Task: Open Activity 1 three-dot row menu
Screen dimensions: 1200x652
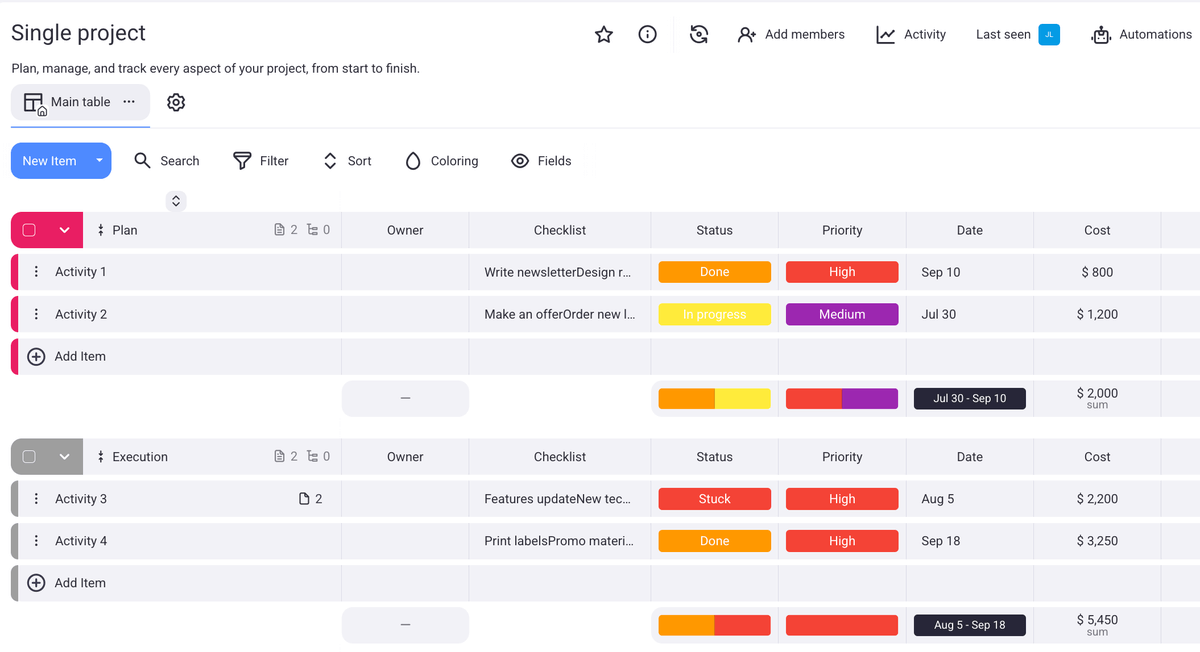Action: coord(36,272)
